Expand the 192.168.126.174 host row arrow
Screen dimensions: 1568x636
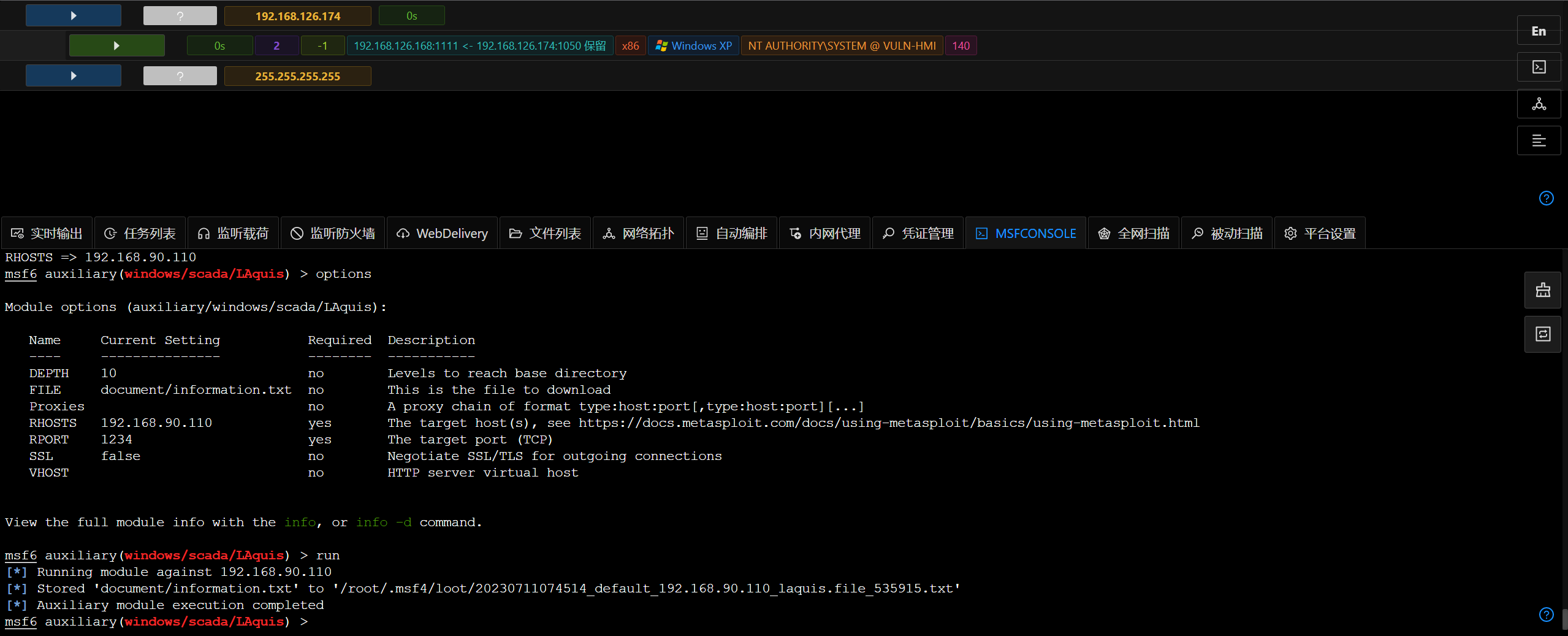click(x=74, y=16)
